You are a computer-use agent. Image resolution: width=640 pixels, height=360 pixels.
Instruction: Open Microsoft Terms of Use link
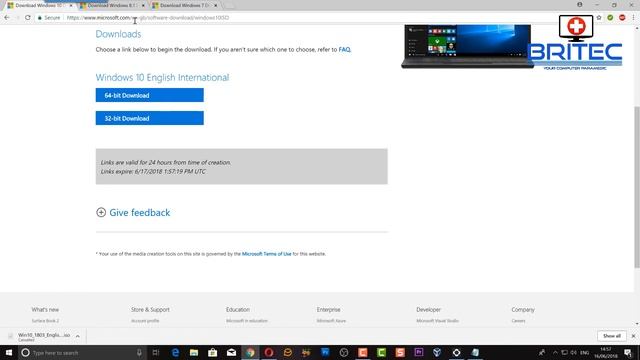pos(267,254)
